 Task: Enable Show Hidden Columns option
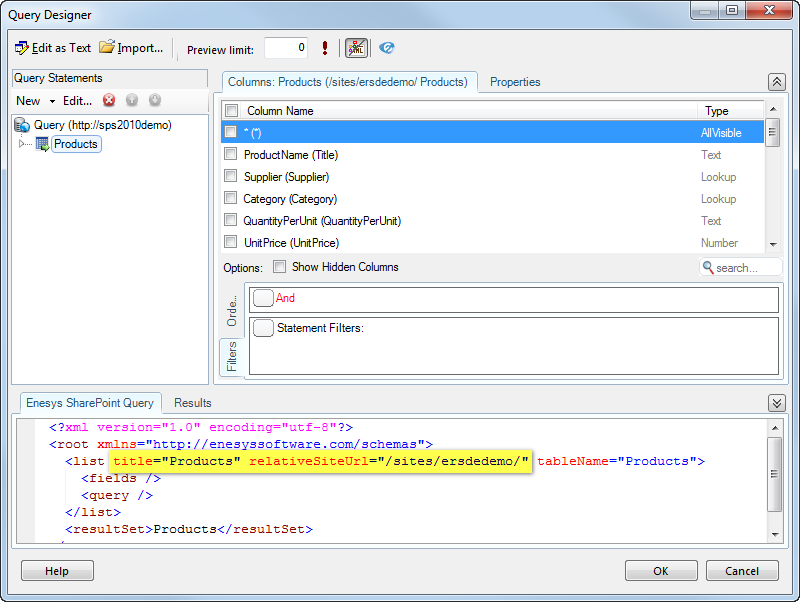280,267
